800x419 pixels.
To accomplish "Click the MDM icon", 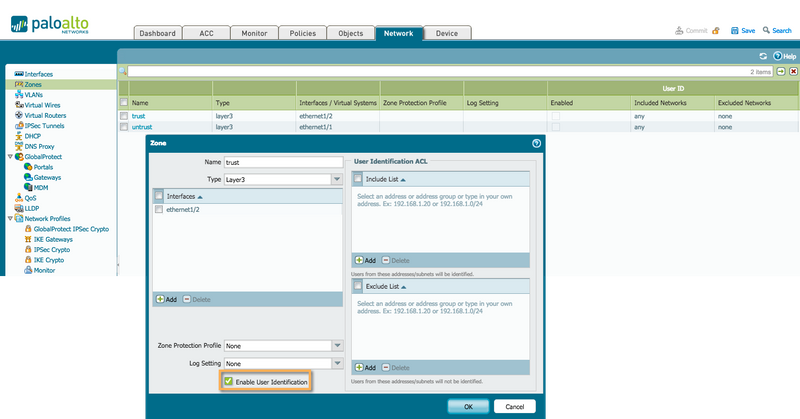I will [x=28, y=187].
